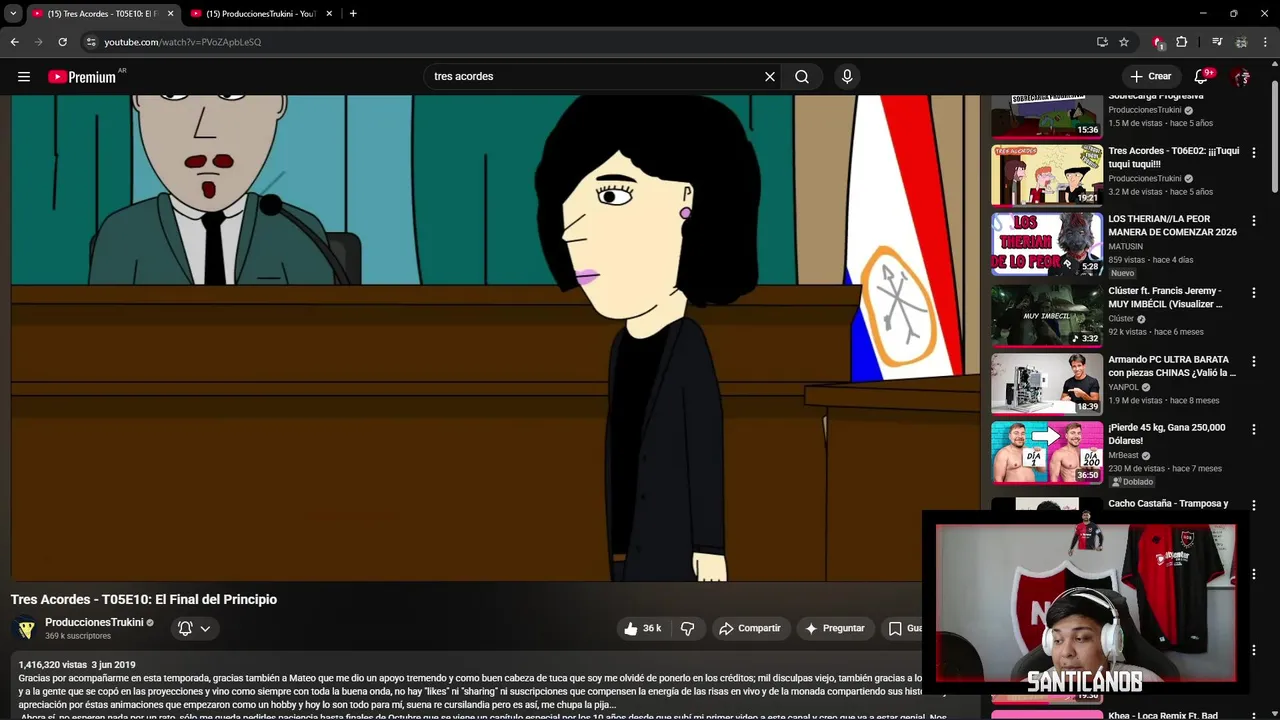The height and width of the screenshot is (720, 1280).
Task: Click the 'Tres Acordes - T05E10: El Final del Principio' title
Action: tap(144, 600)
